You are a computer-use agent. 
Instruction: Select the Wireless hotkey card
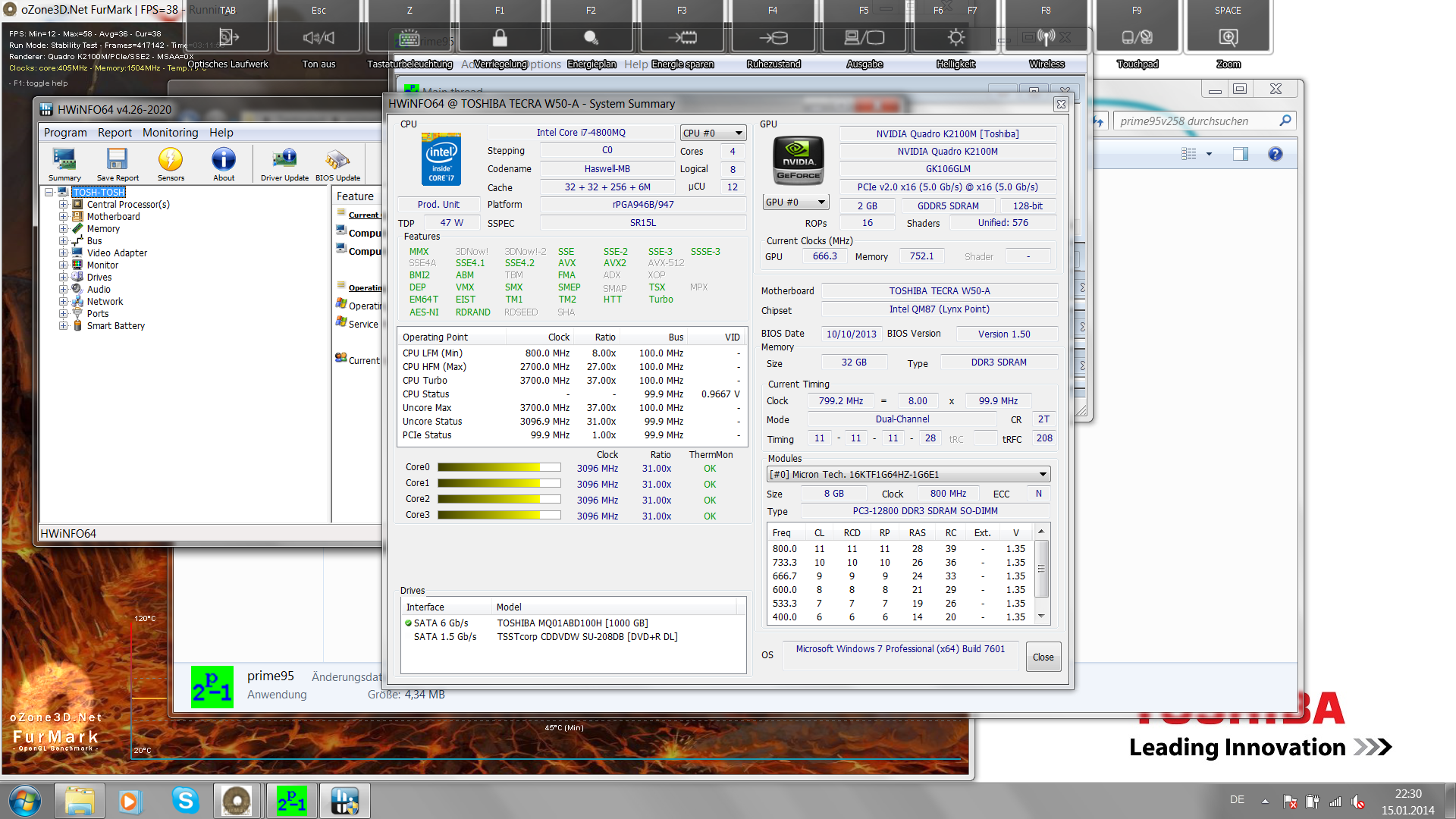pos(1046,36)
